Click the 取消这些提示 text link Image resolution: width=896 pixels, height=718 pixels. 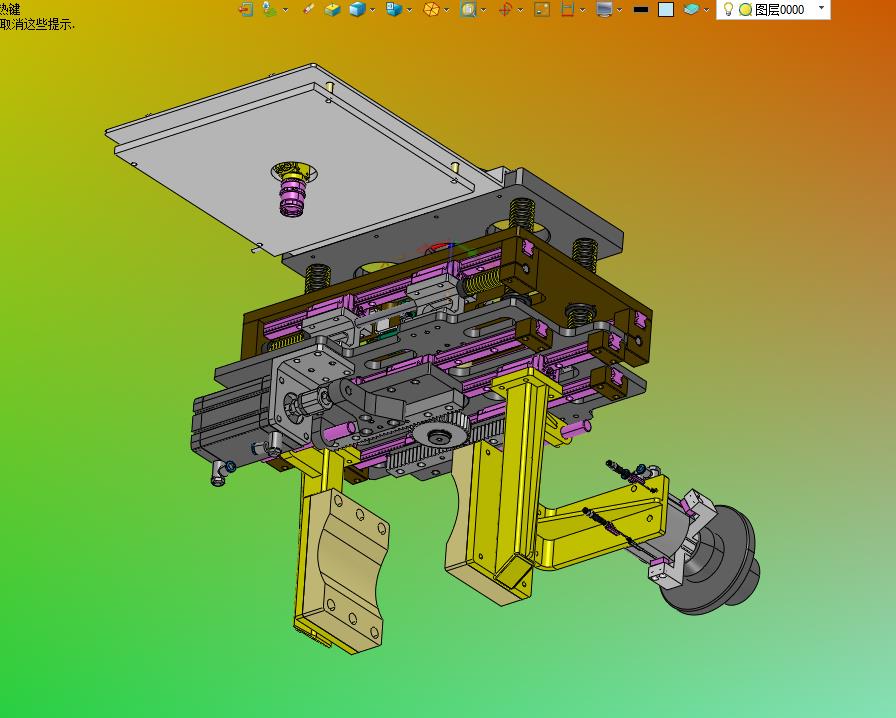tap(36, 24)
